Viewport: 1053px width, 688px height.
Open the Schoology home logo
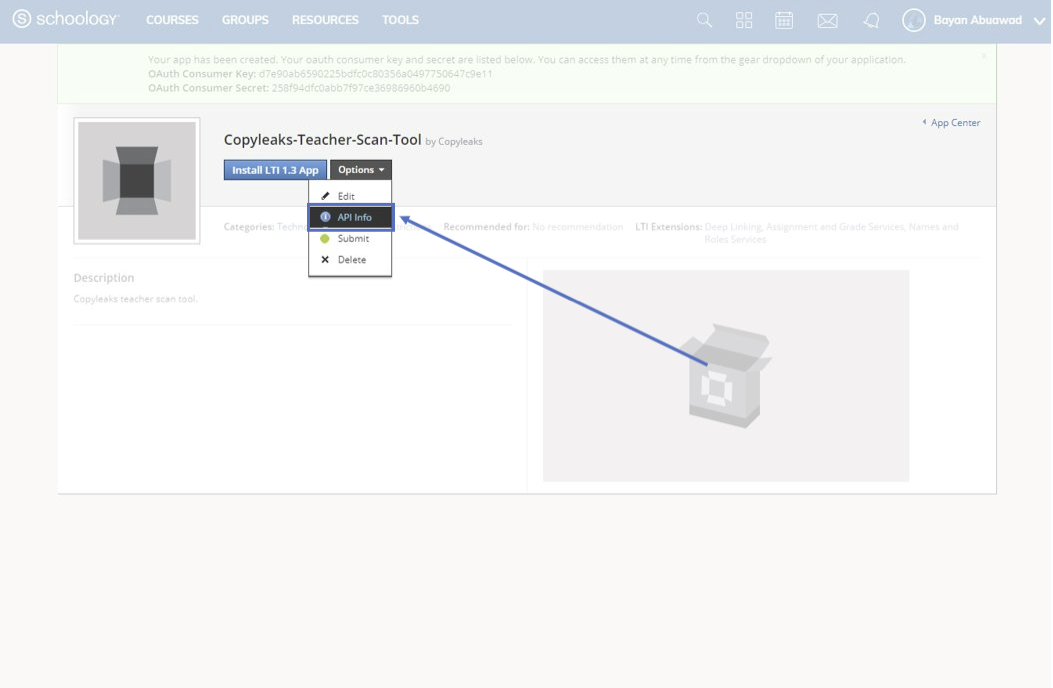tap(65, 19)
